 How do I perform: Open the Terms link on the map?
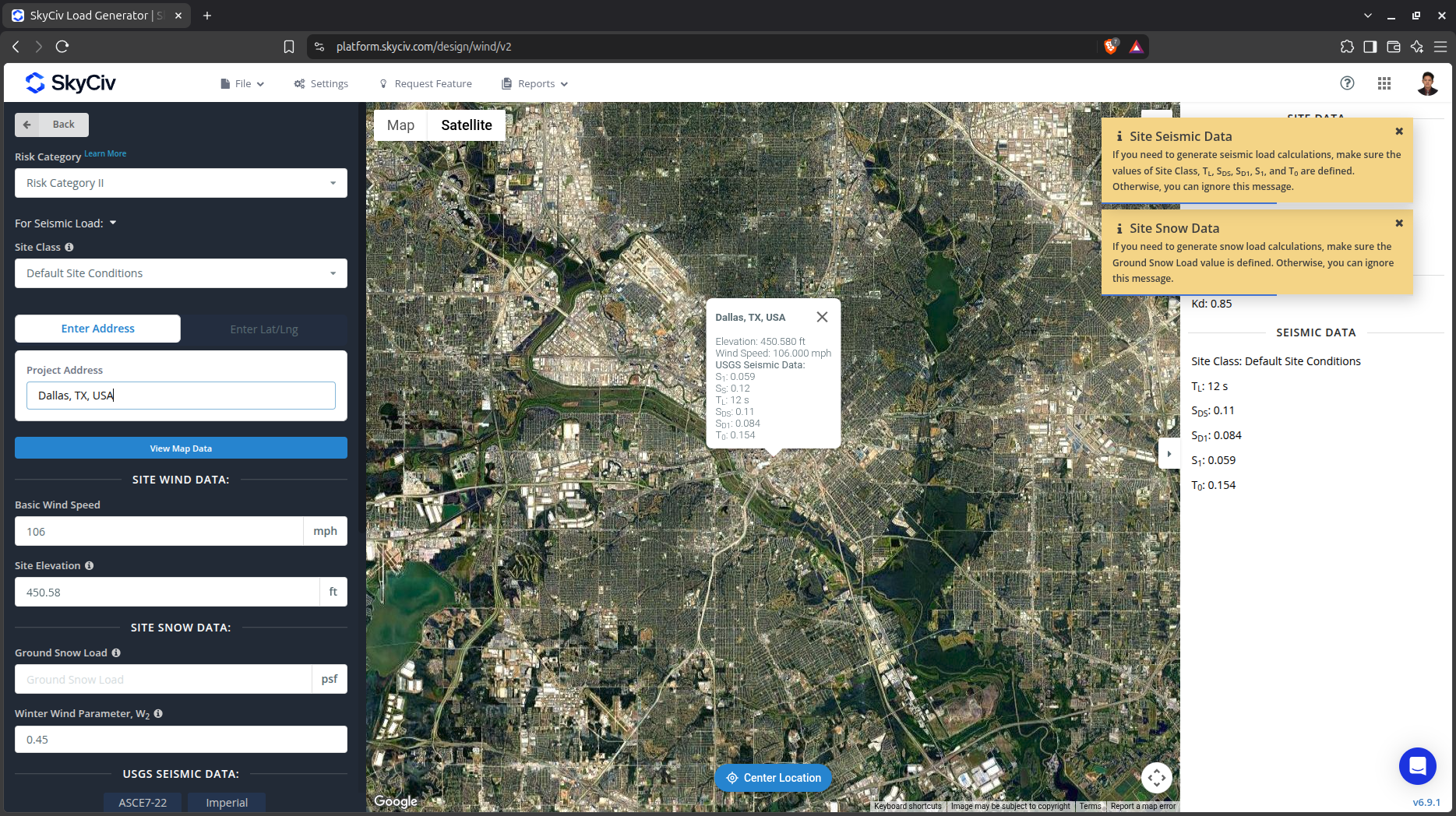pyautogui.click(x=1090, y=806)
